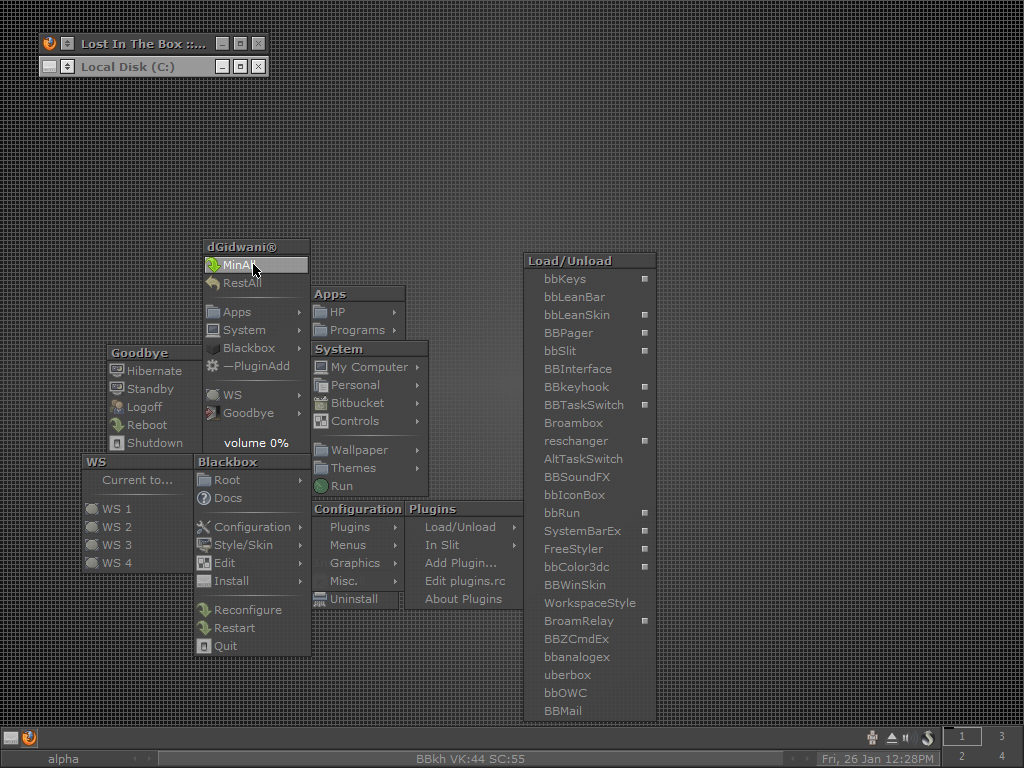Open Menus in Configuration menu
1024x768 pixels.
356,545
